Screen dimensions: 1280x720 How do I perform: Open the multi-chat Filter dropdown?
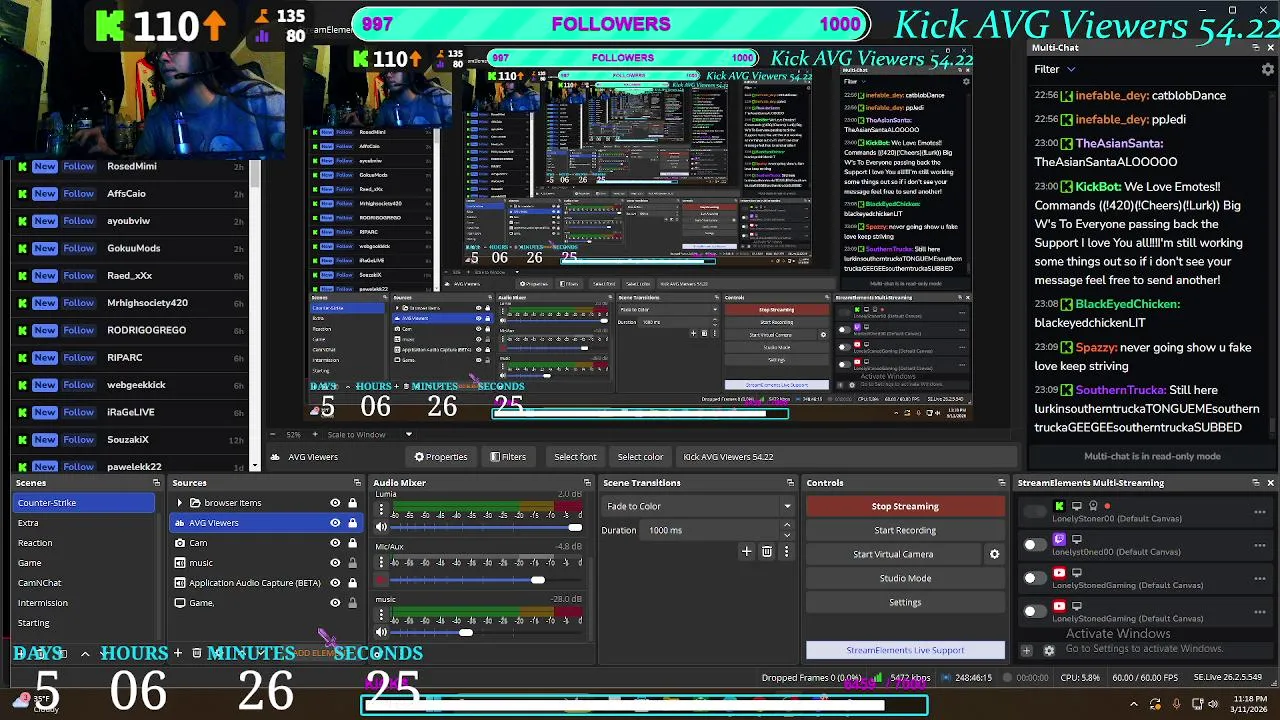point(1055,69)
